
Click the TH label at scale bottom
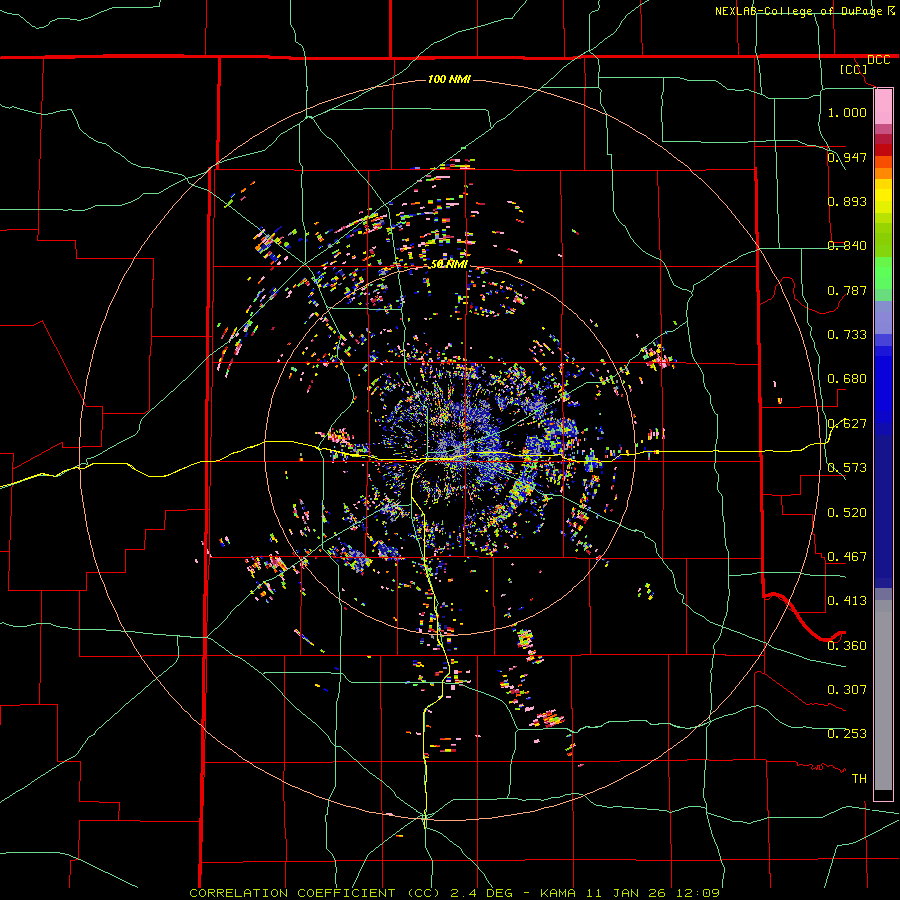click(859, 778)
